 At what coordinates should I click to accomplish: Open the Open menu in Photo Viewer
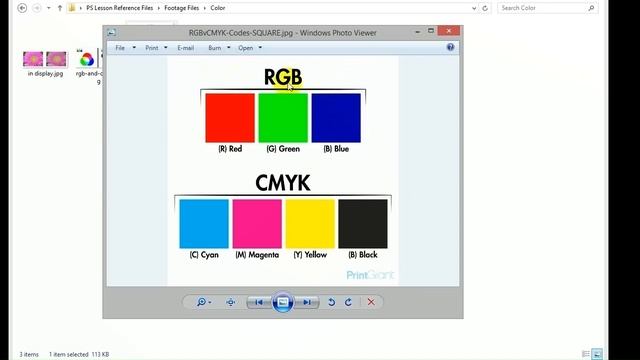246,48
